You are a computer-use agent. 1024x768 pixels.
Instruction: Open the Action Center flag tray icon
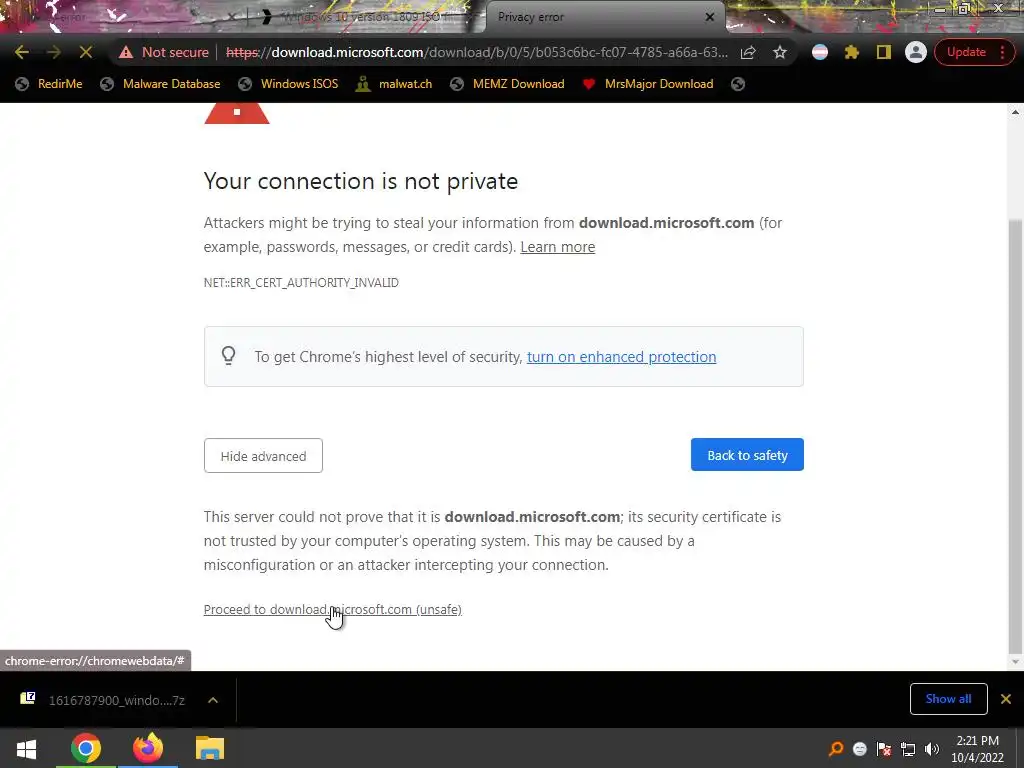tap(884, 749)
